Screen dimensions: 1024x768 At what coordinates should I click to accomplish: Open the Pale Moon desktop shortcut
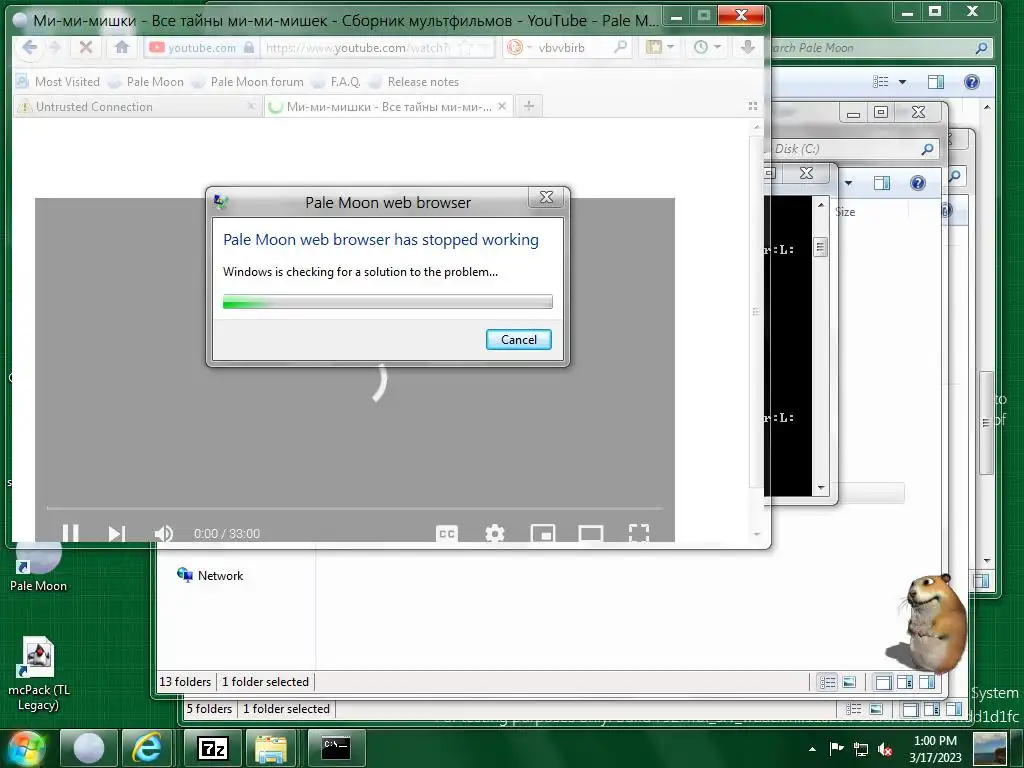[38, 567]
